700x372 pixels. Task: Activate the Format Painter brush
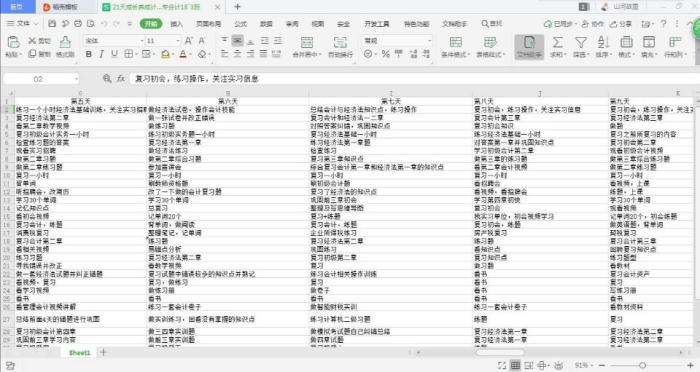pos(65,42)
